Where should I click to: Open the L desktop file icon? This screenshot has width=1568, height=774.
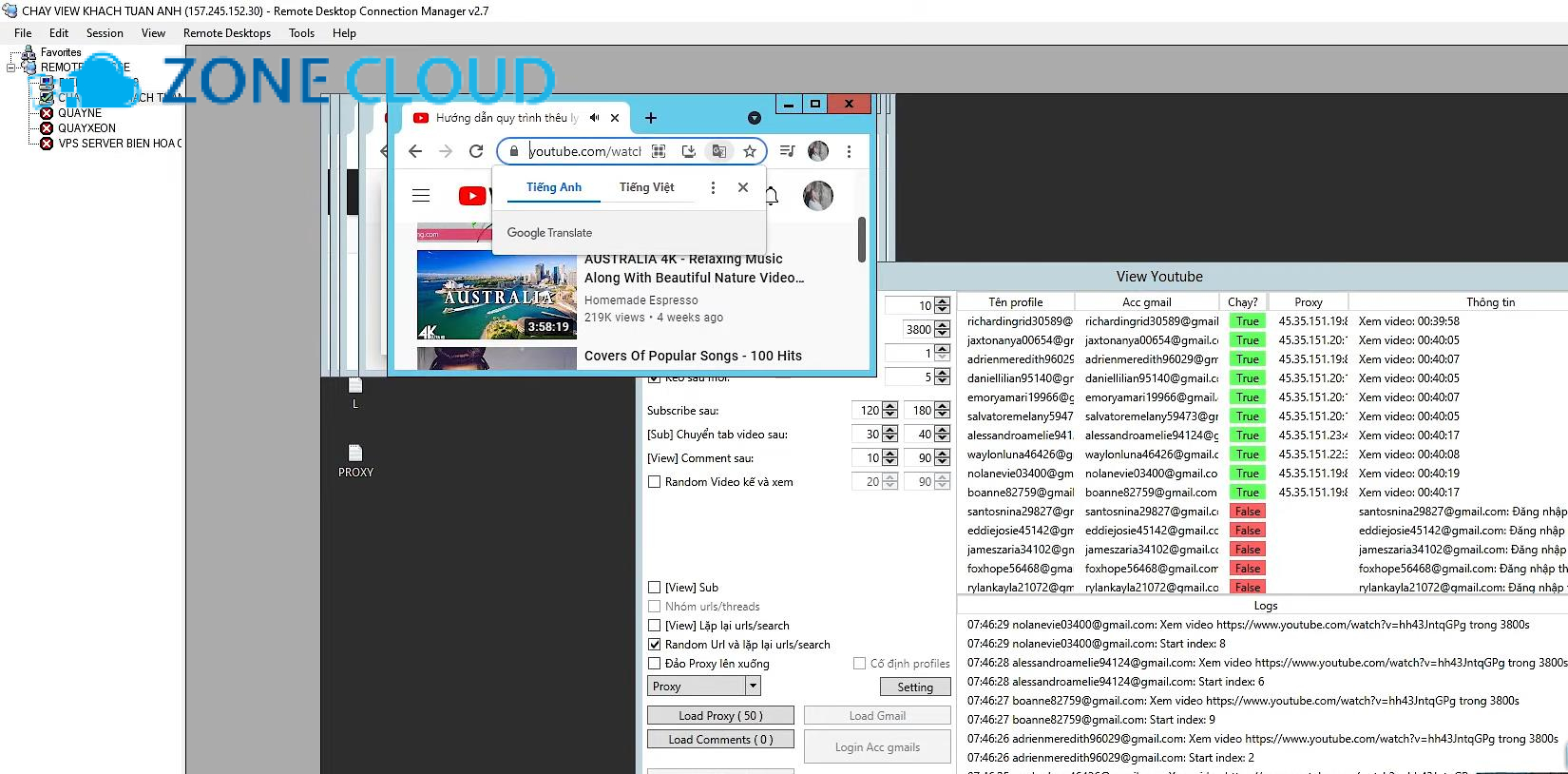(x=355, y=393)
